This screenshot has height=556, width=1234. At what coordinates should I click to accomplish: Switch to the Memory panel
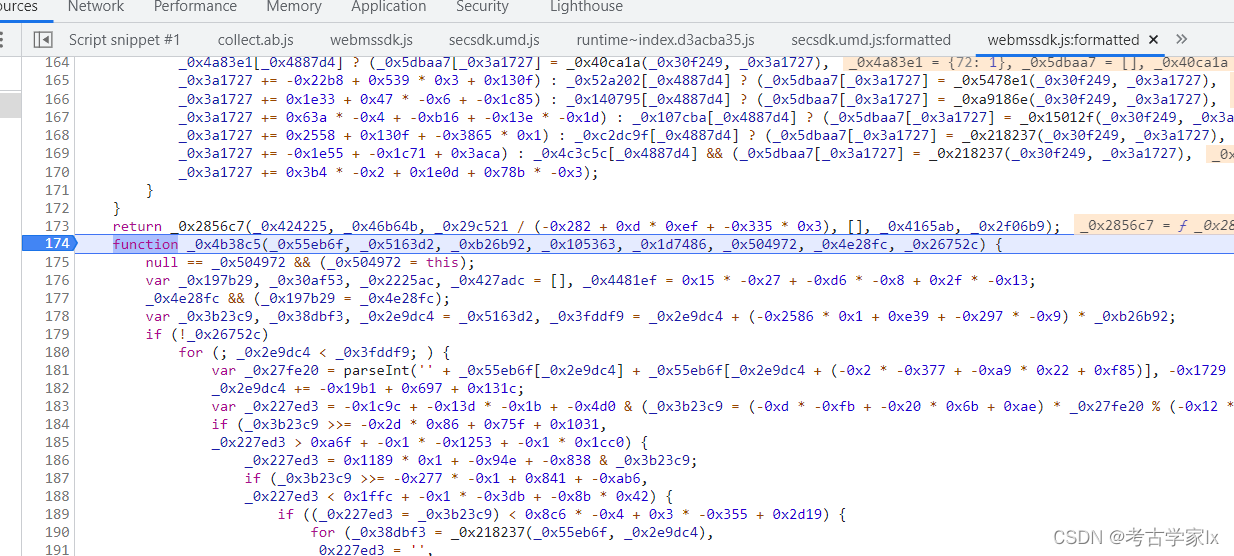[294, 6]
